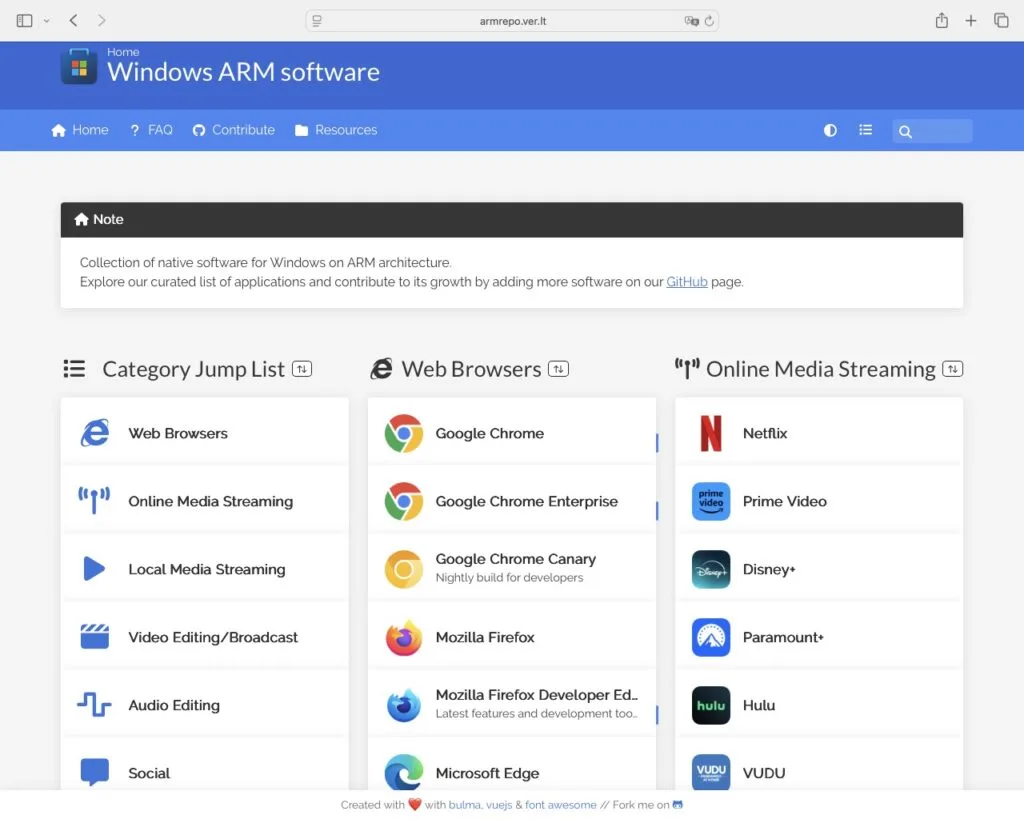Click the Mozilla Firefox icon
This screenshot has width=1024, height=819.
(404, 637)
